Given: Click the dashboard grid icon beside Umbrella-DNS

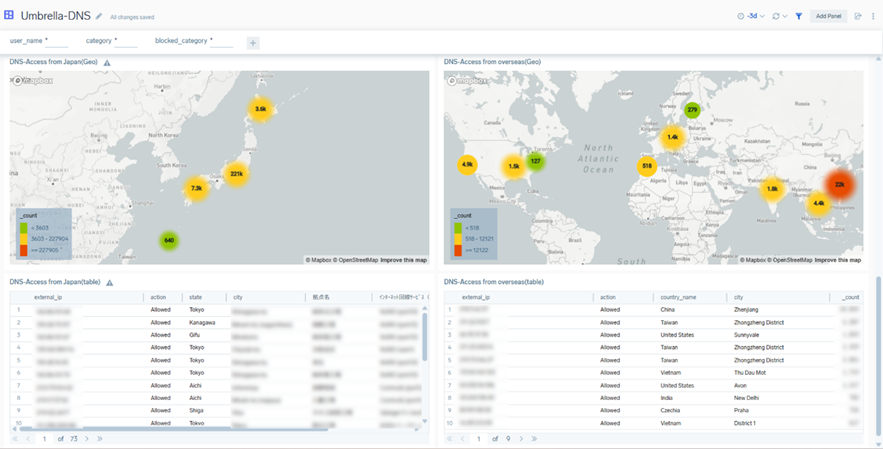Looking at the screenshot, I should point(9,16).
